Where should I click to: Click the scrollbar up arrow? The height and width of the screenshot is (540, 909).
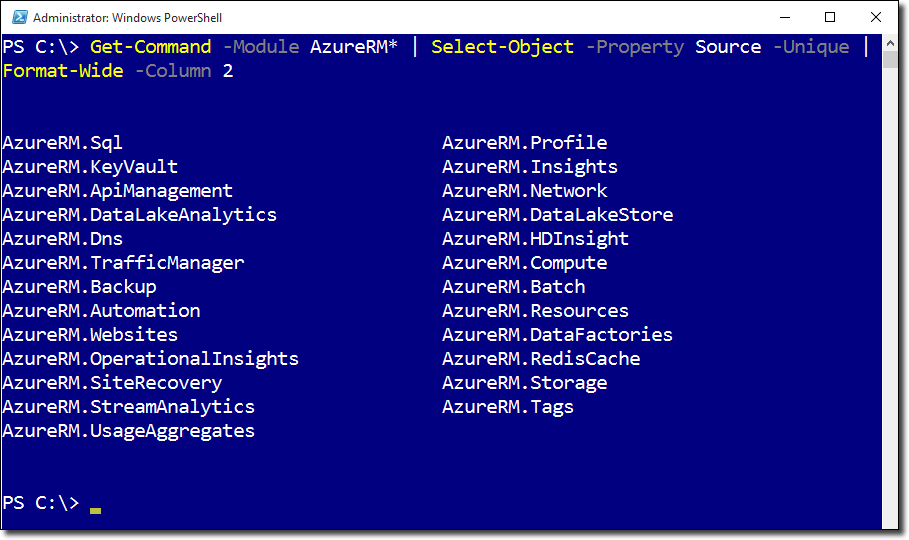[890, 44]
